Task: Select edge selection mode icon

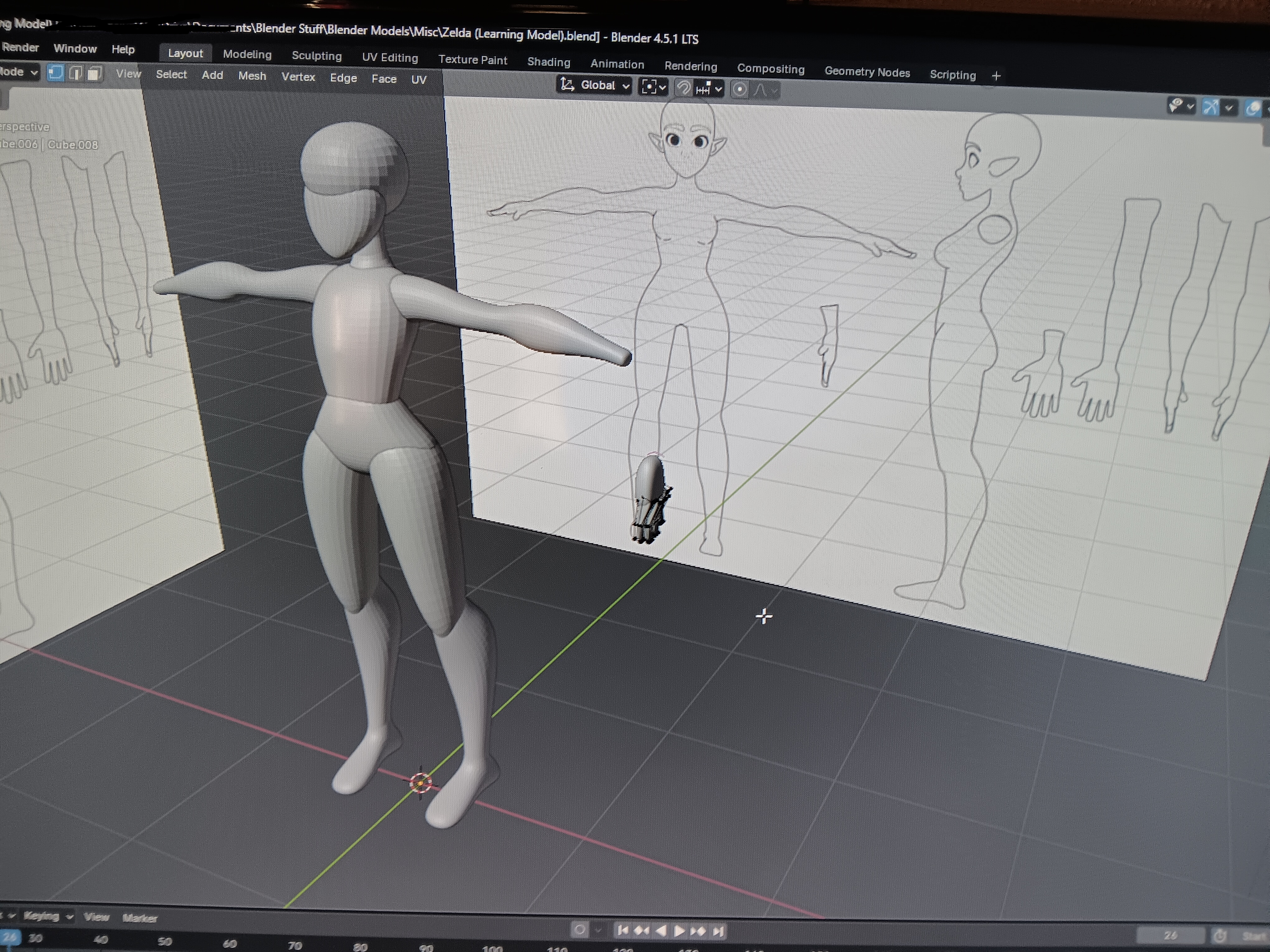Action: point(75,73)
